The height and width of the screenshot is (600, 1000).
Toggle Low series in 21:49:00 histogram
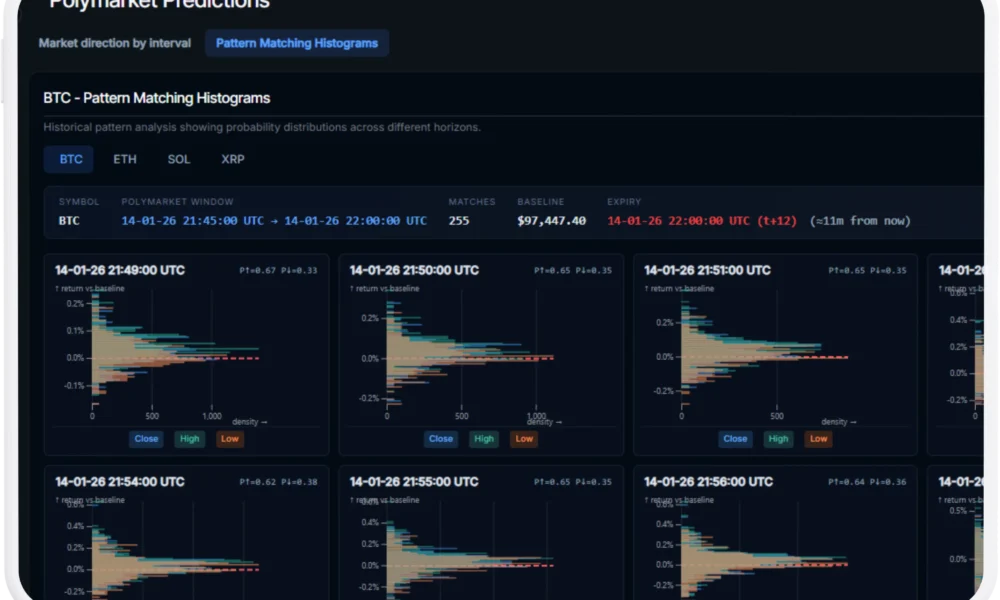coord(230,439)
